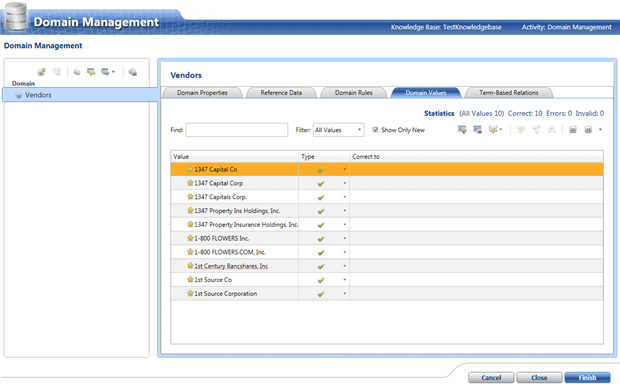Click the Speller icon left of the dotted separator
Screen dimensions: 620x386
(552, 130)
